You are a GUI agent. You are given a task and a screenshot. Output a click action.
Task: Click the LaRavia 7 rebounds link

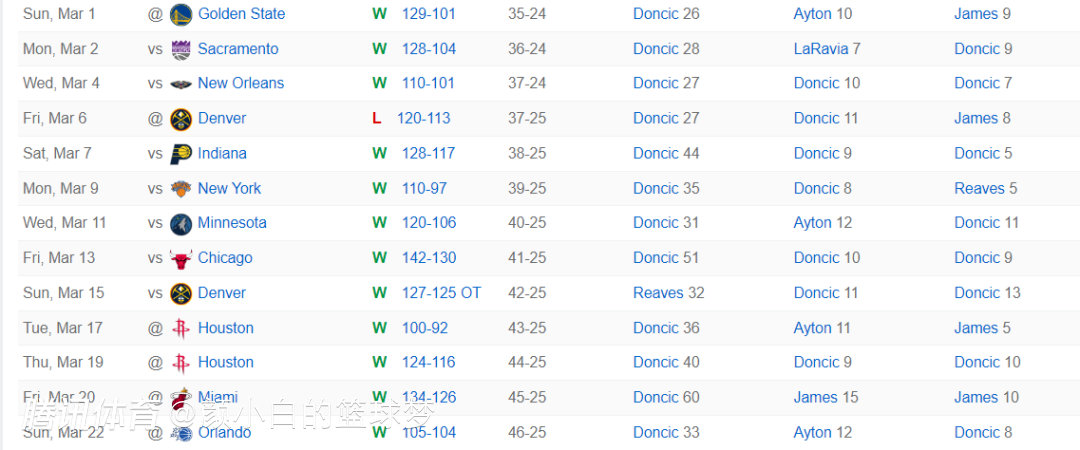pos(827,49)
